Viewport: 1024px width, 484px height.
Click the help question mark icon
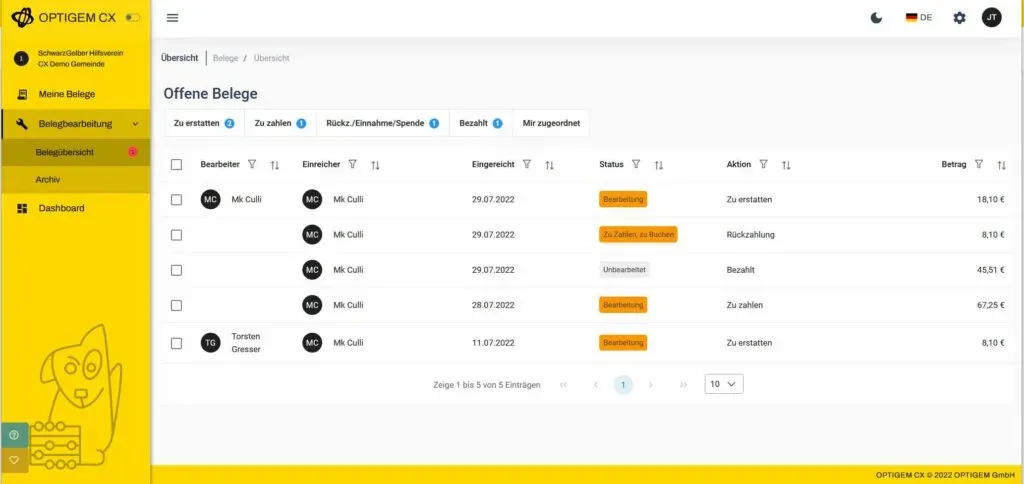[x=14, y=435]
